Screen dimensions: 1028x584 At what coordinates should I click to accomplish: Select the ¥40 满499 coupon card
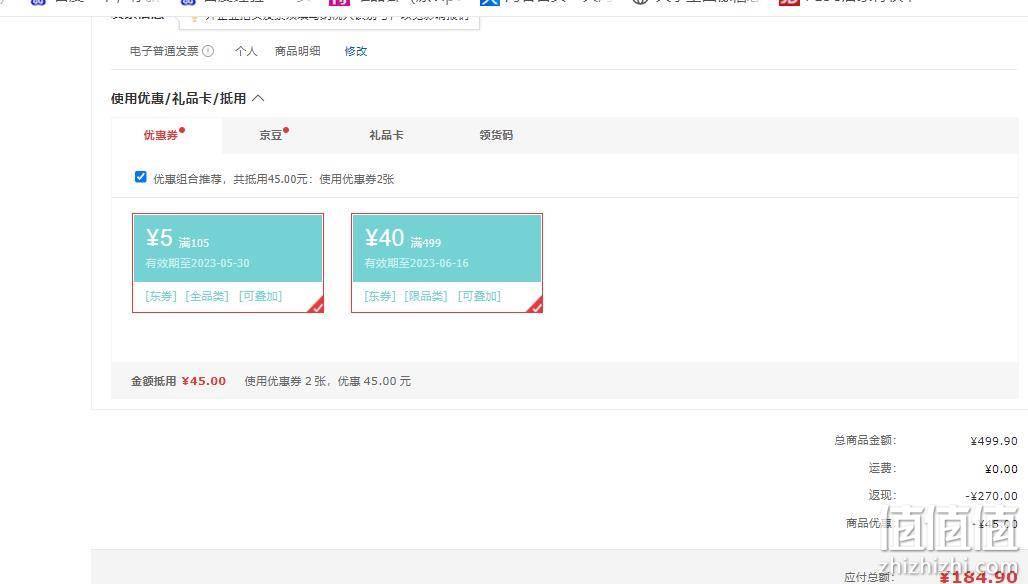[446, 263]
